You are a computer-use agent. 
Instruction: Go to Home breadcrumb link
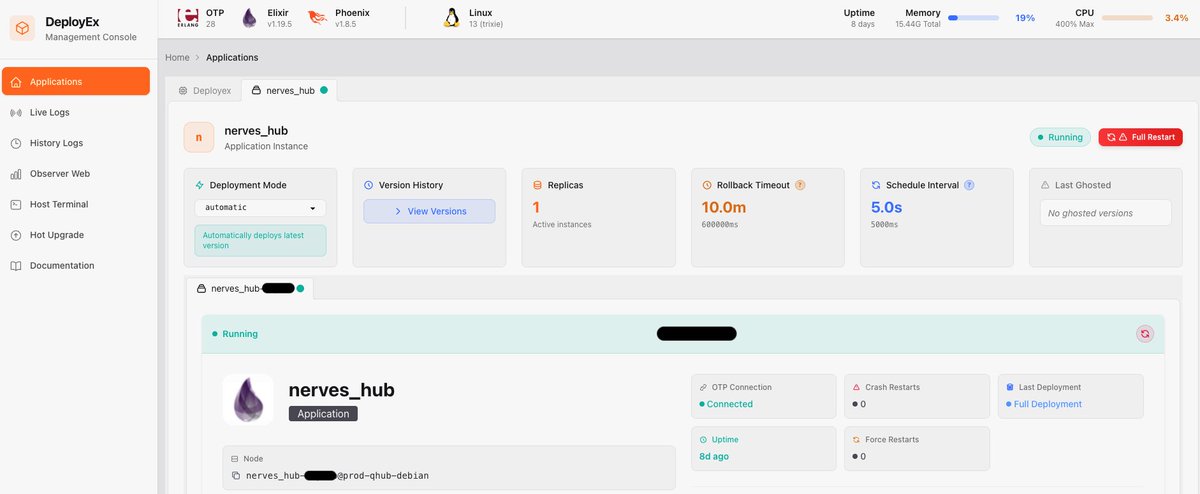click(177, 58)
